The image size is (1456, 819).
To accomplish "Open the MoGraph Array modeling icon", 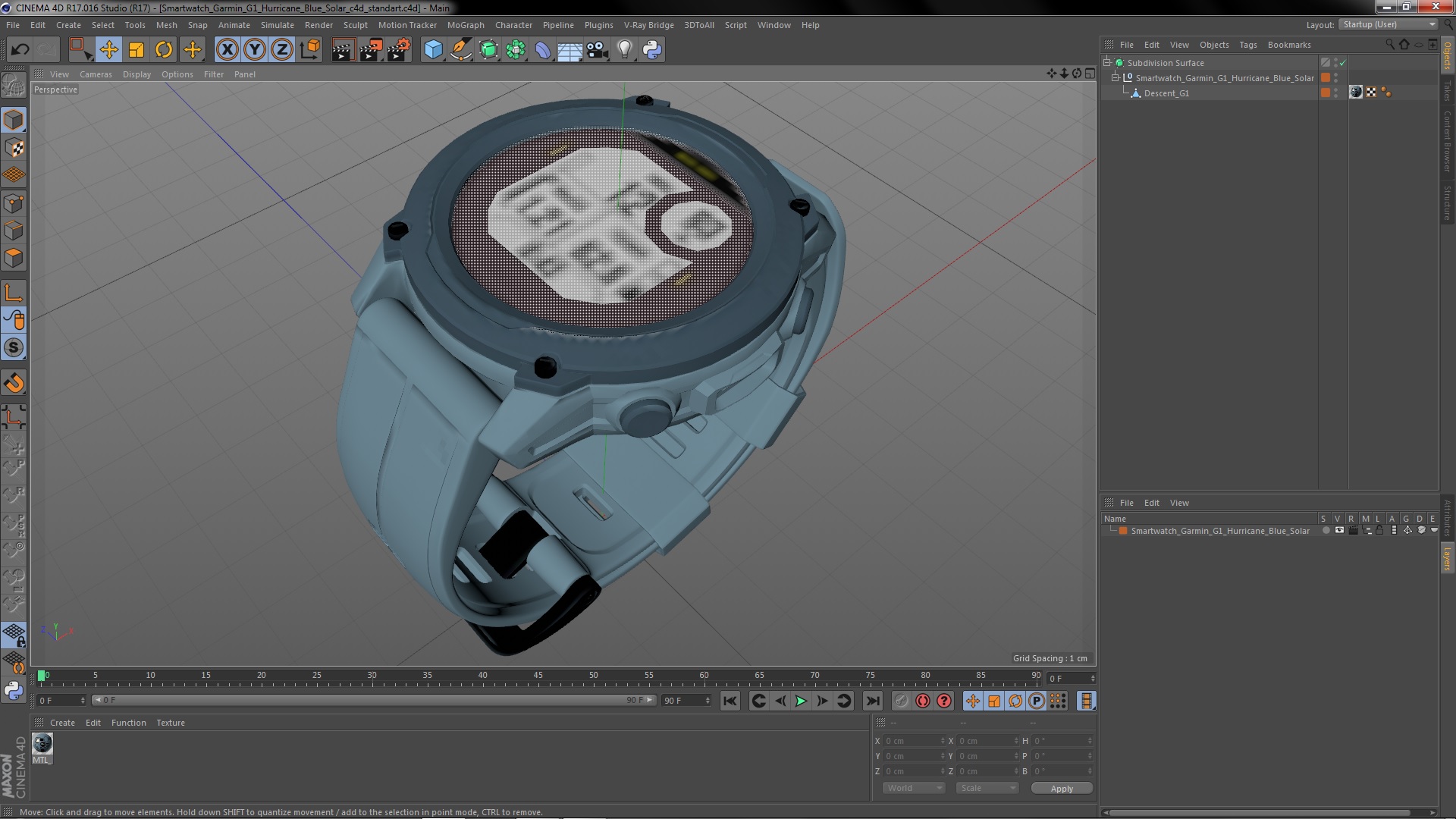I will [x=516, y=50].
